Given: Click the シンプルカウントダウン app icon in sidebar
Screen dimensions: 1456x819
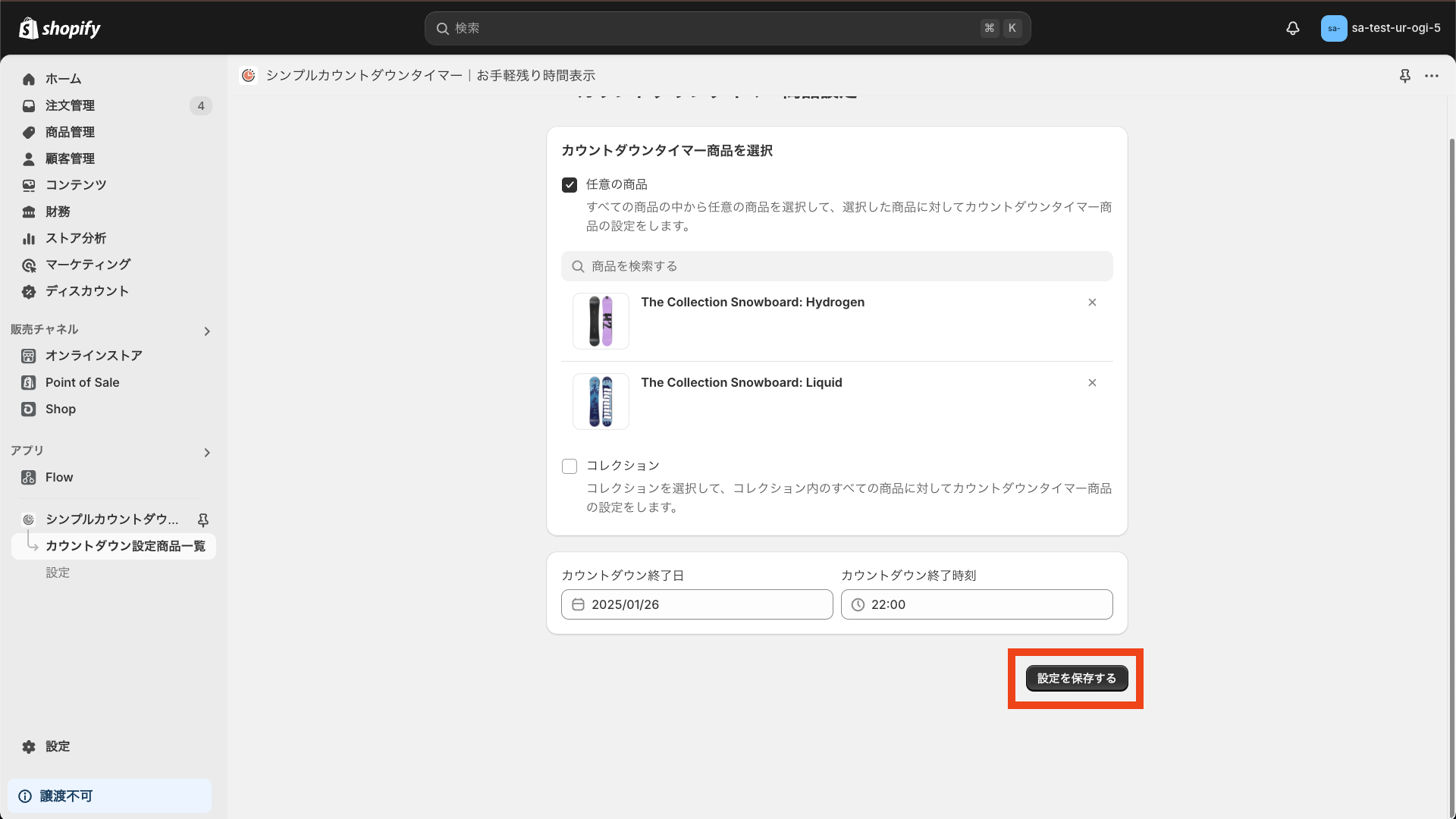Looking at the screenshot, I should click(28, 519).
